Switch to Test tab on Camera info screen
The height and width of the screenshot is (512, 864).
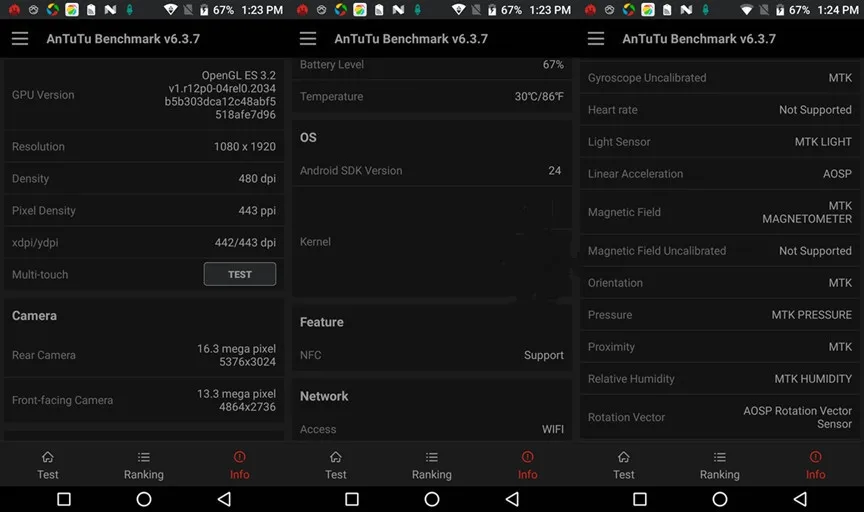pyautogui.click(x=47, y=465)
